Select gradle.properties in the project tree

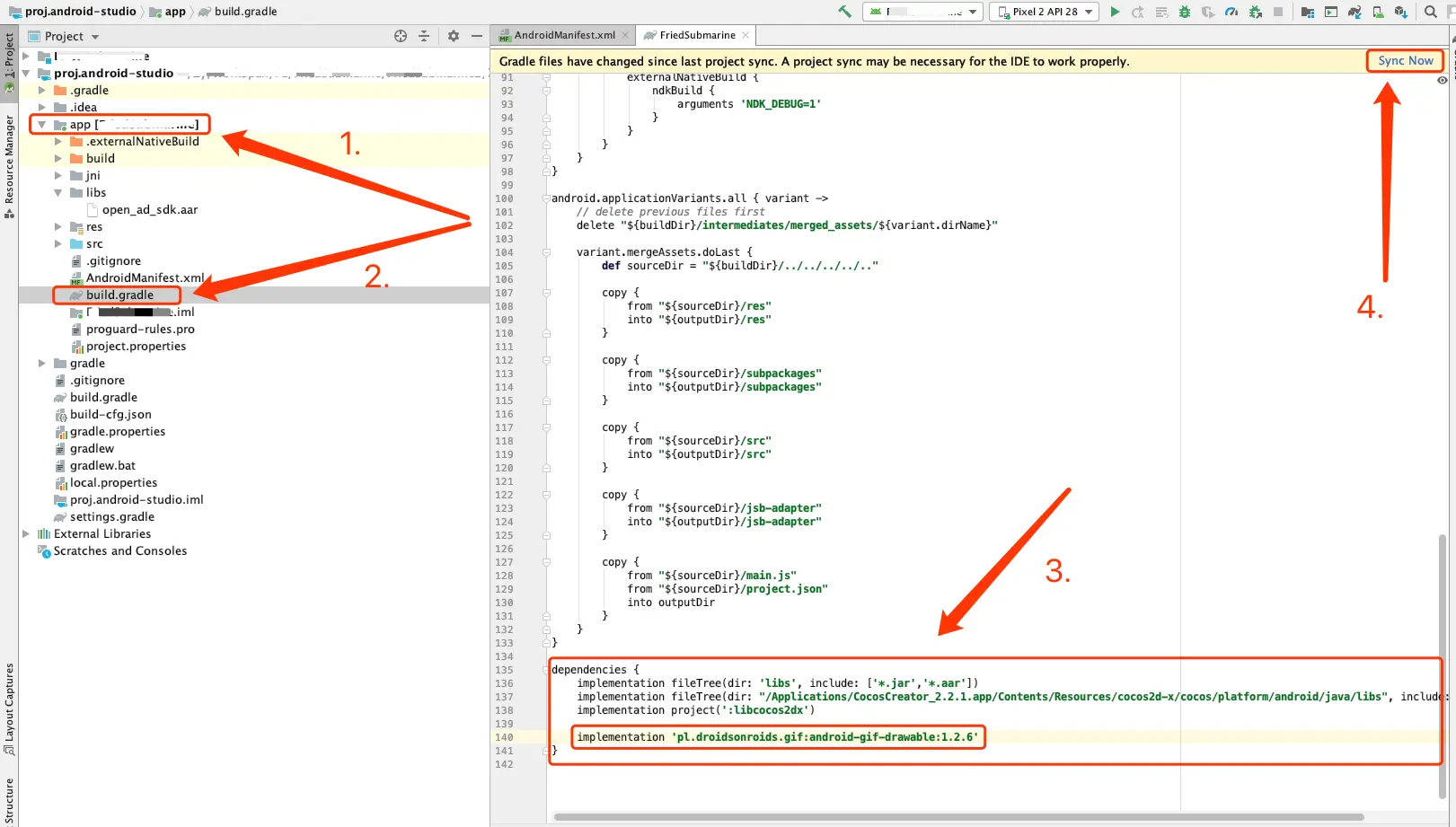[x=118, y=432]
